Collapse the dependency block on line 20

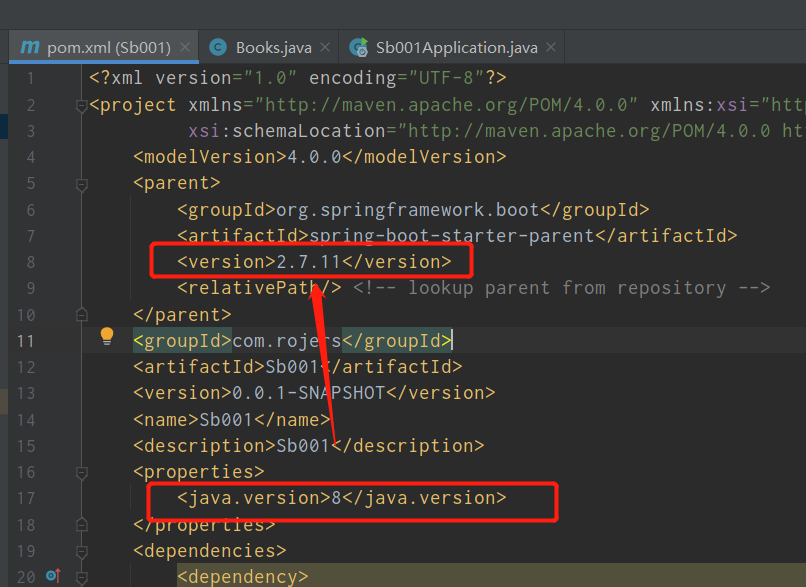click(x=81, y=577)
